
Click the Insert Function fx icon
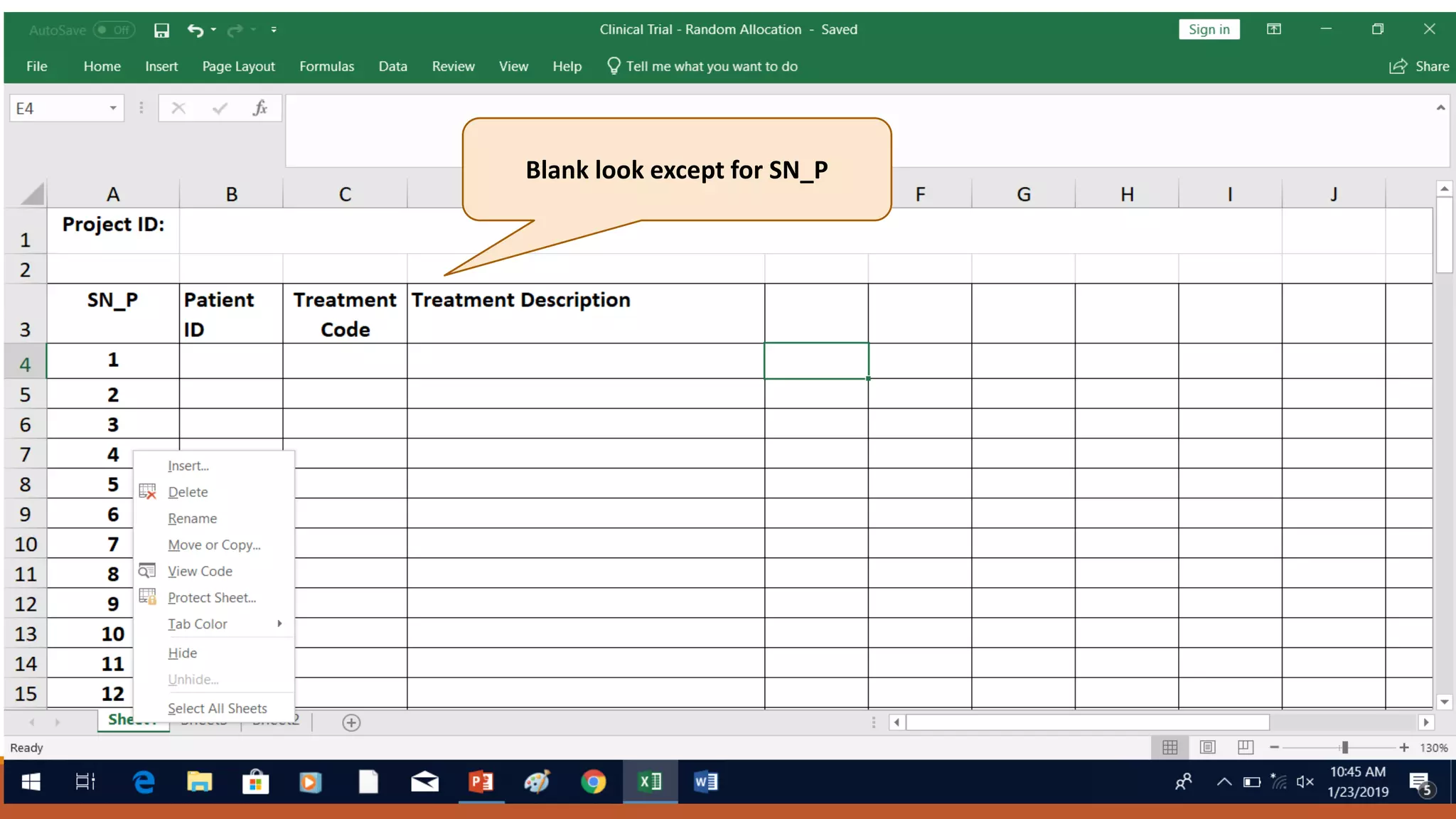[260, 108]
